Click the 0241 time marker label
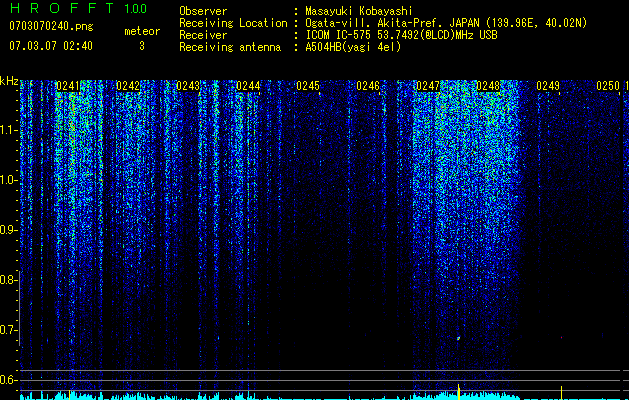The image size is (629, 400). [x=67, y=86]
